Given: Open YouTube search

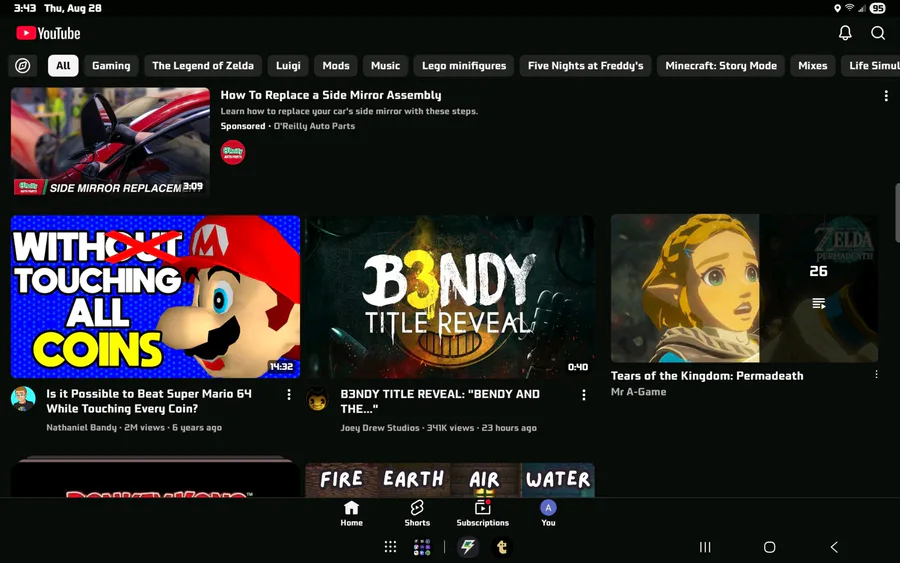Looking at the screenshot, I should tap(878, 33).
